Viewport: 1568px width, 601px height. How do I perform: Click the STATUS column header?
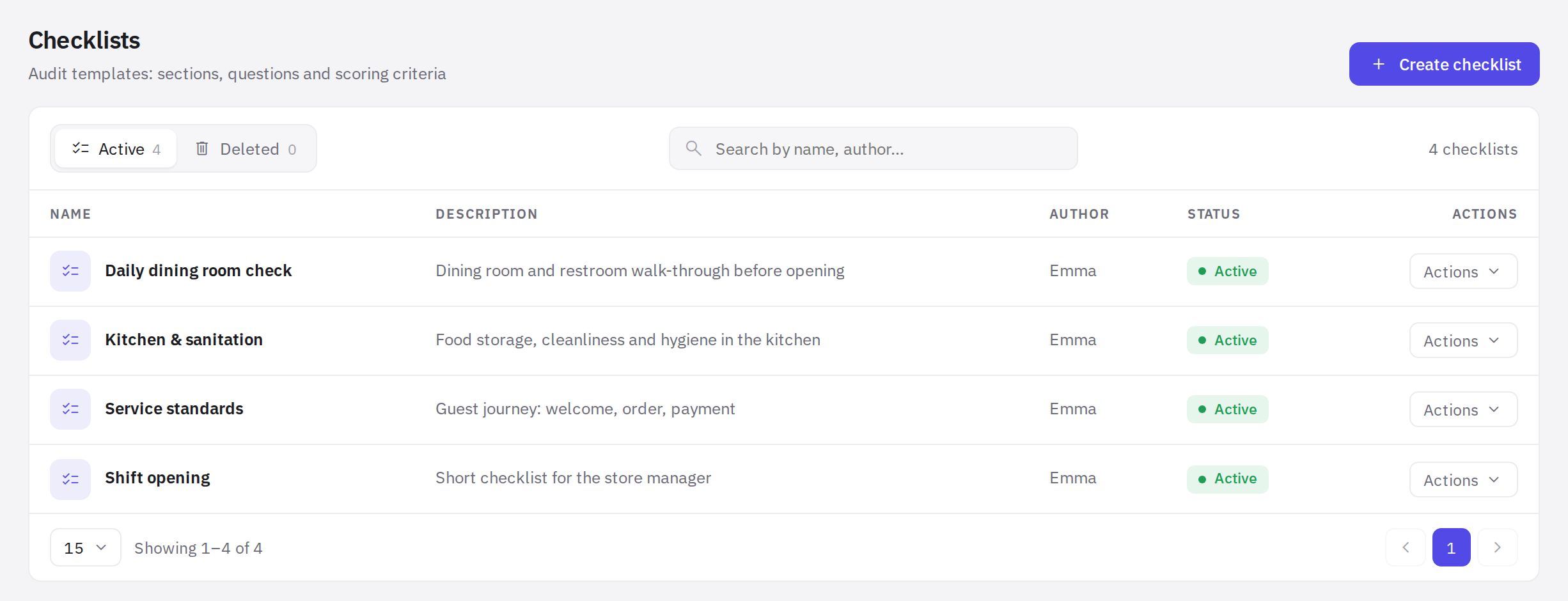point(1214,214)
